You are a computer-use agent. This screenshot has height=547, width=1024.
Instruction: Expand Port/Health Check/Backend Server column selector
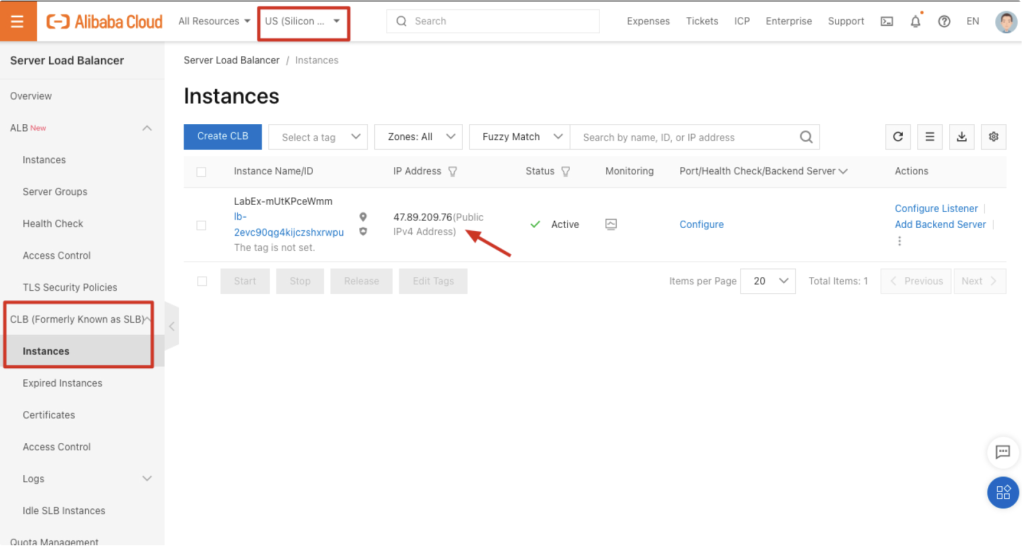click(x=843, y=172)
